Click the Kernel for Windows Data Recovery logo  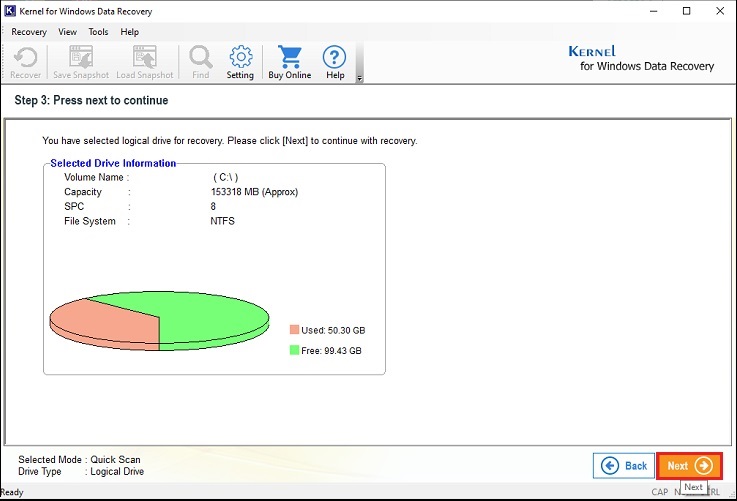(641, 58)
